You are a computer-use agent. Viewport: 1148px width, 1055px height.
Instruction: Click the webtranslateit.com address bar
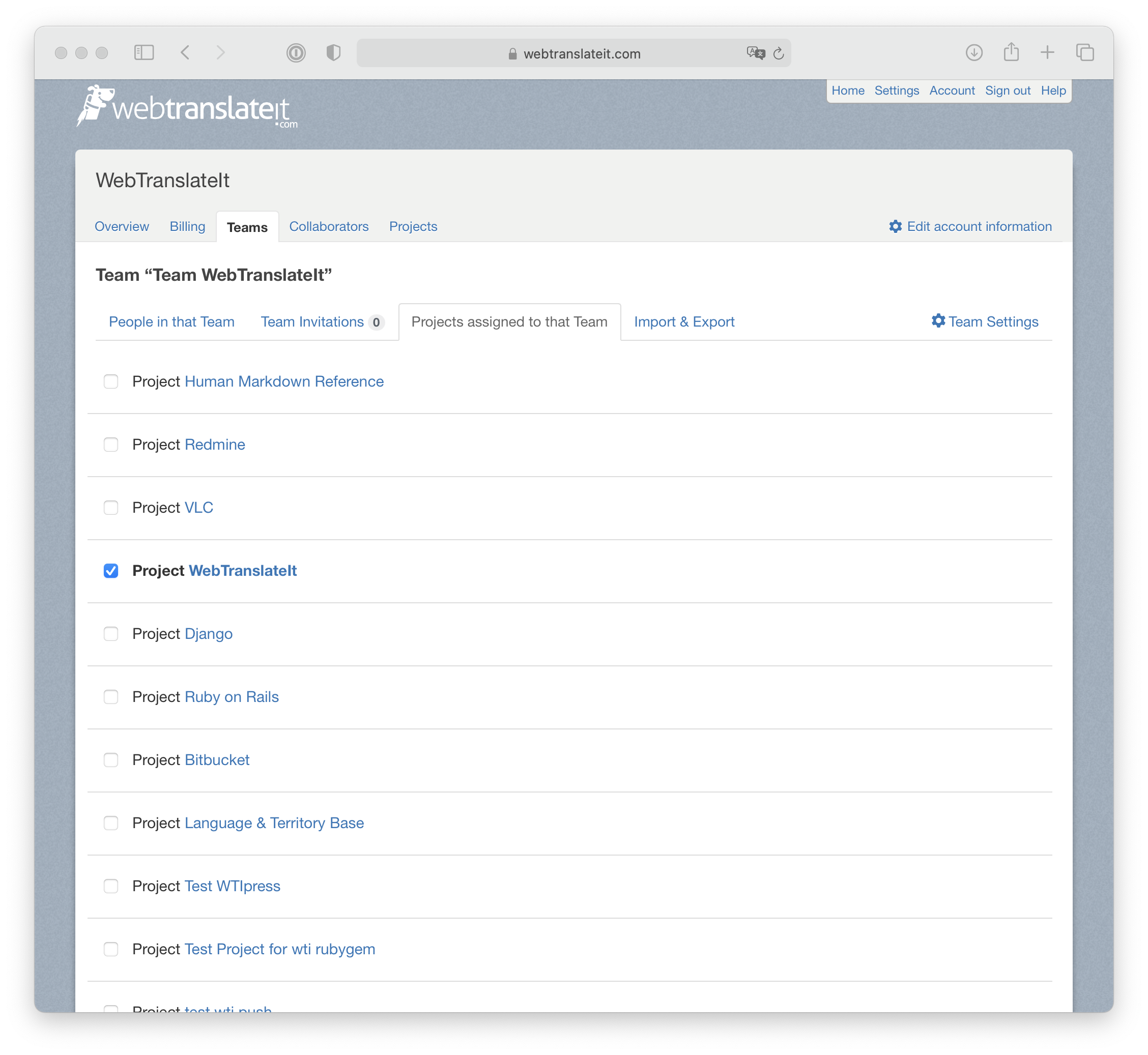pyautogui.click(x=573, y=53)
